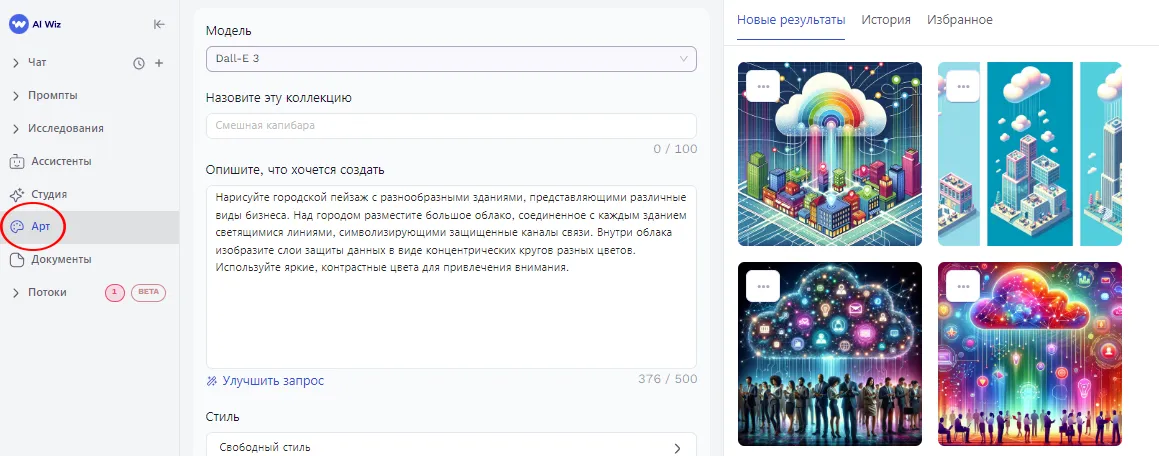
Task: Click the notification badge 1 near Потоки
Action: 115,293
